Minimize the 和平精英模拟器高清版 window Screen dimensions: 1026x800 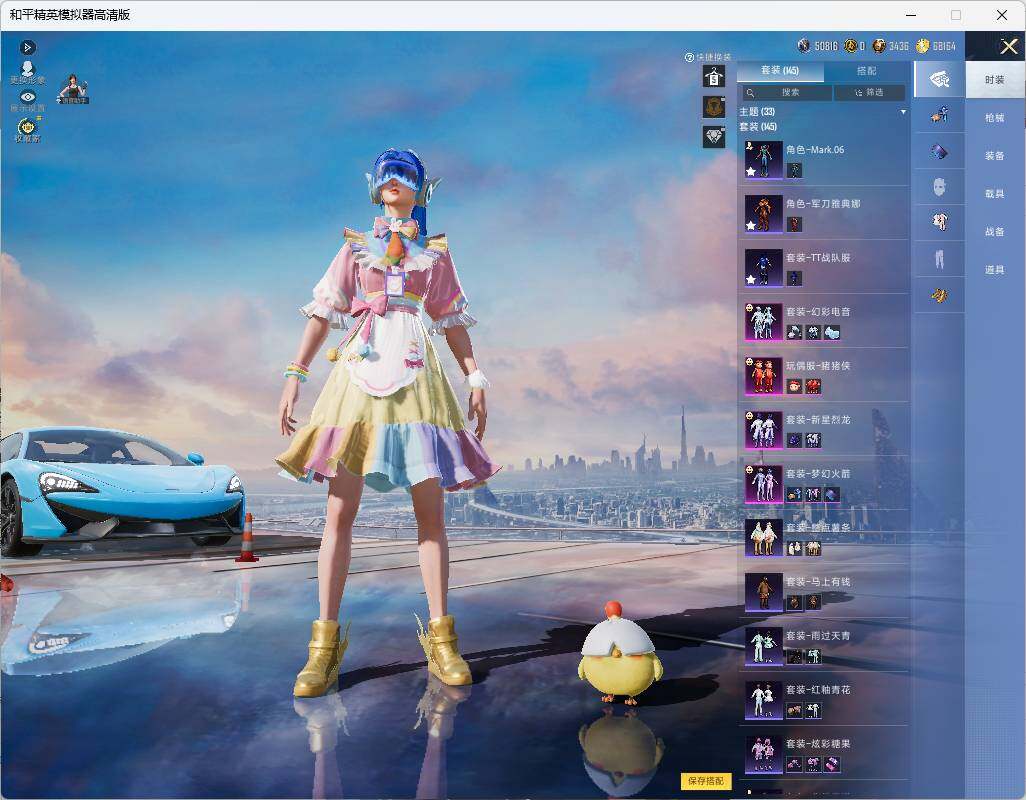911,15
